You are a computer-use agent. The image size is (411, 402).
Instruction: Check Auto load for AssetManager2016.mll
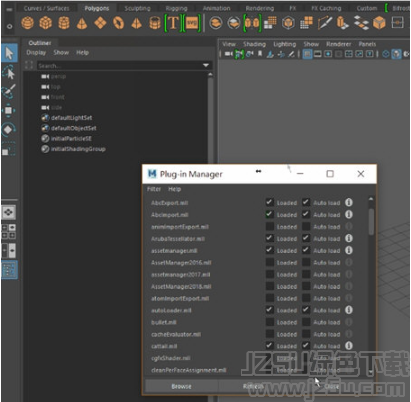pyautogui.click(x=306, y=262)
